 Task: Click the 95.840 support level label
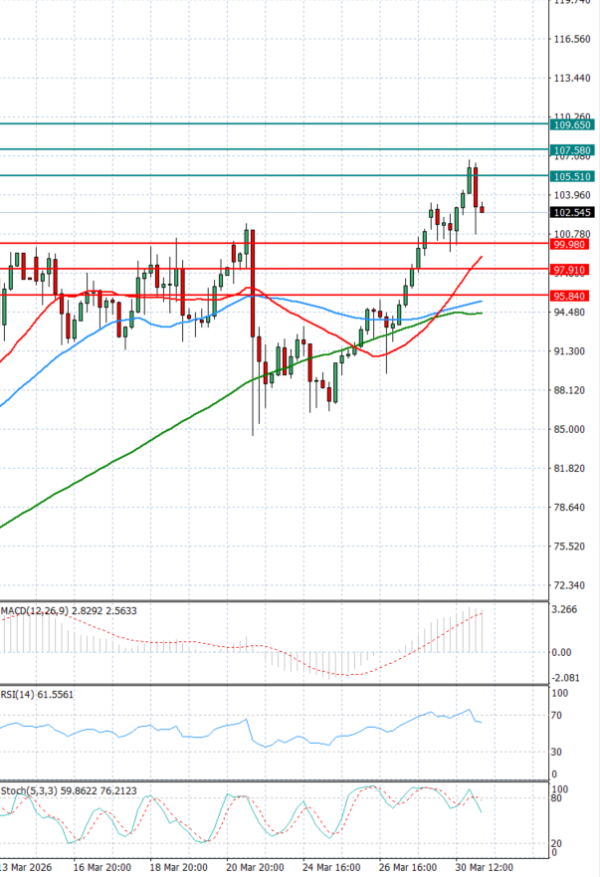(x=573, y=296)
